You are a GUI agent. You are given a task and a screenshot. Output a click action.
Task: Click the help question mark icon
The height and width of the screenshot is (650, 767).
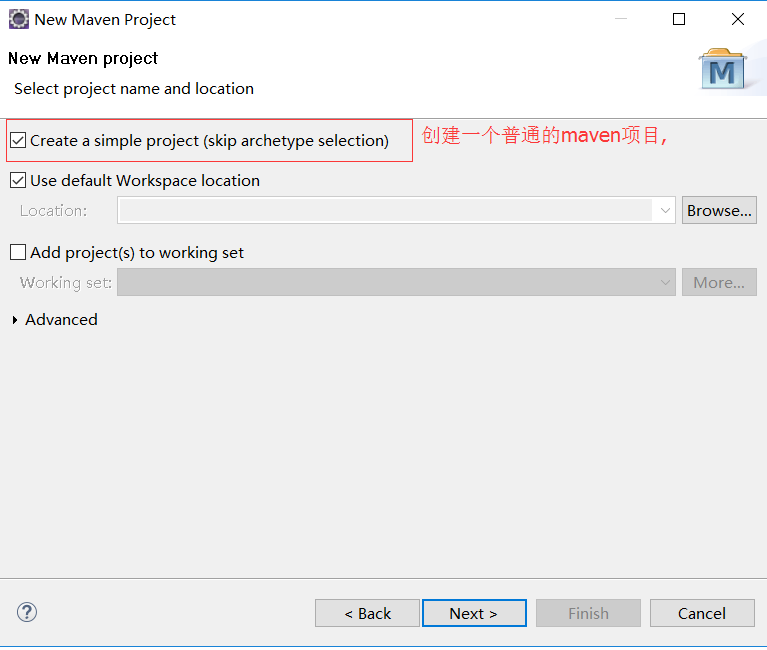27,612
